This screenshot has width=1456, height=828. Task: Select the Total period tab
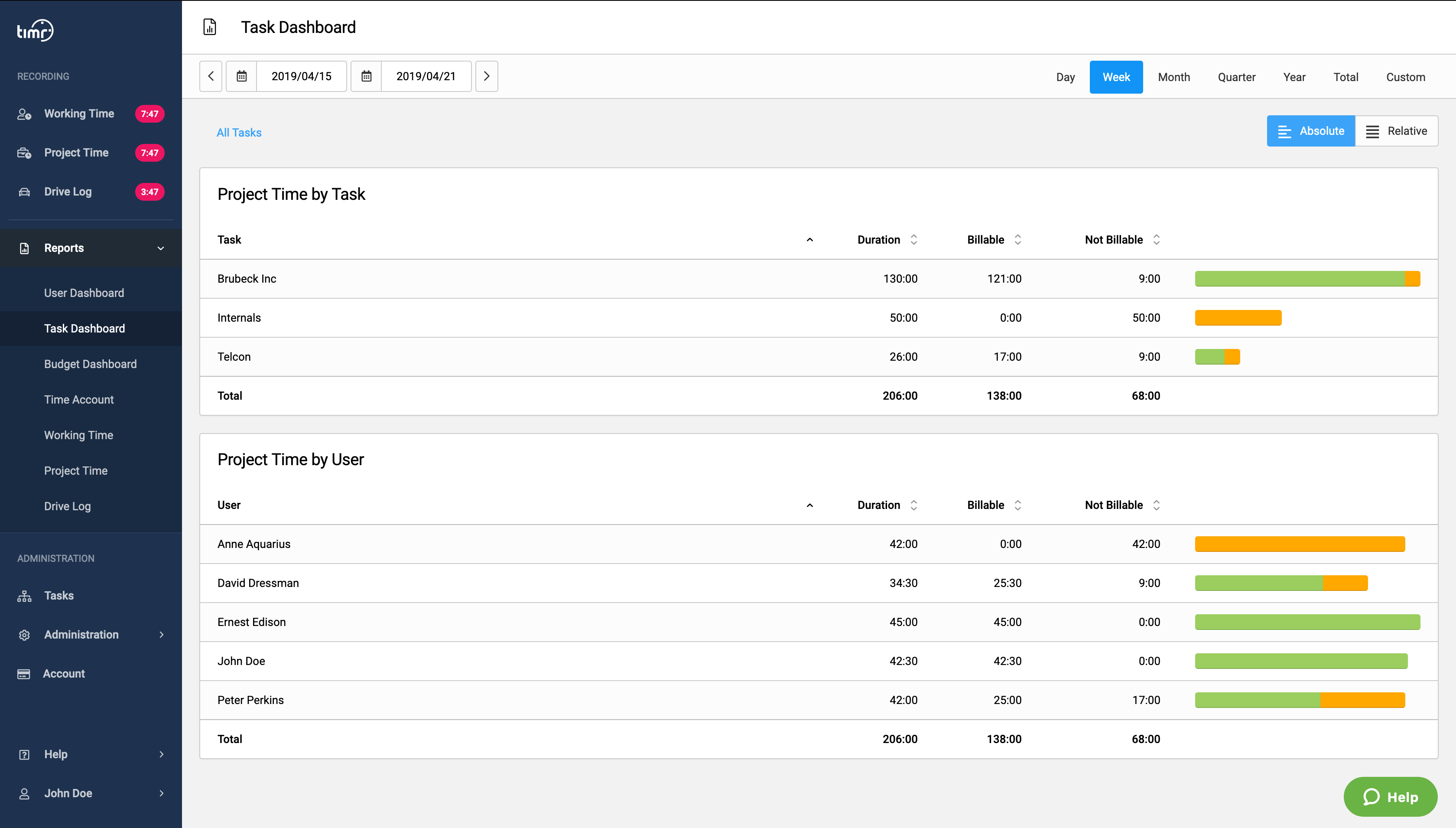(1346, 77)
